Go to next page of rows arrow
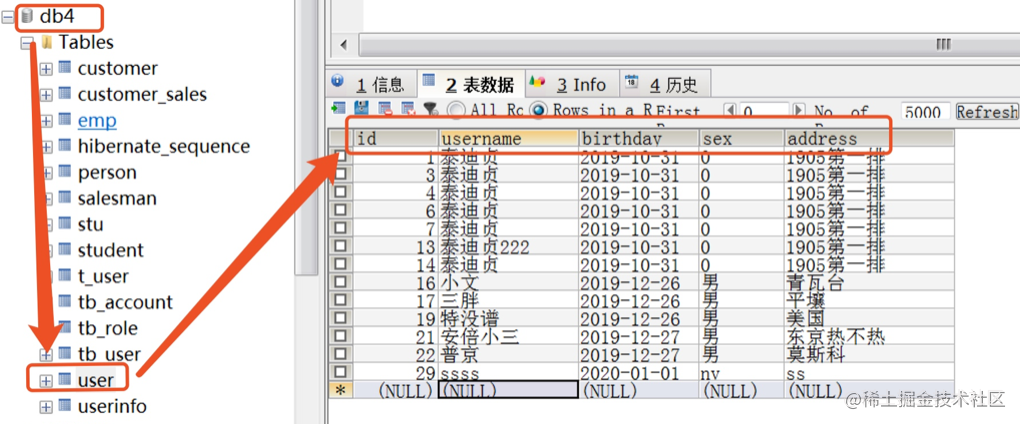The height and width of the screenshot is (424, 1020). [799, 111]
